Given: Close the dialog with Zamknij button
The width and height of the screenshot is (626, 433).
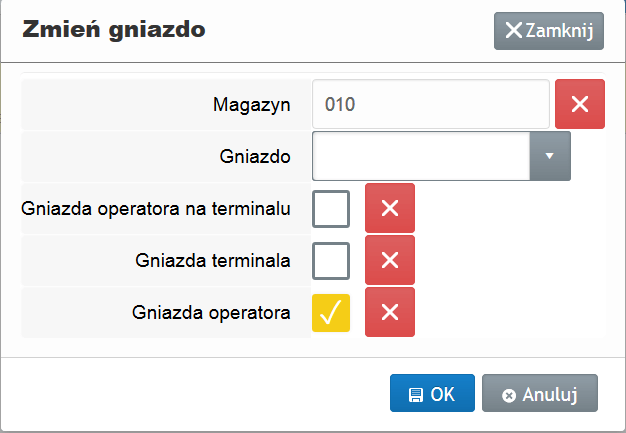Looking at the screenshot, I should point(549,31).
